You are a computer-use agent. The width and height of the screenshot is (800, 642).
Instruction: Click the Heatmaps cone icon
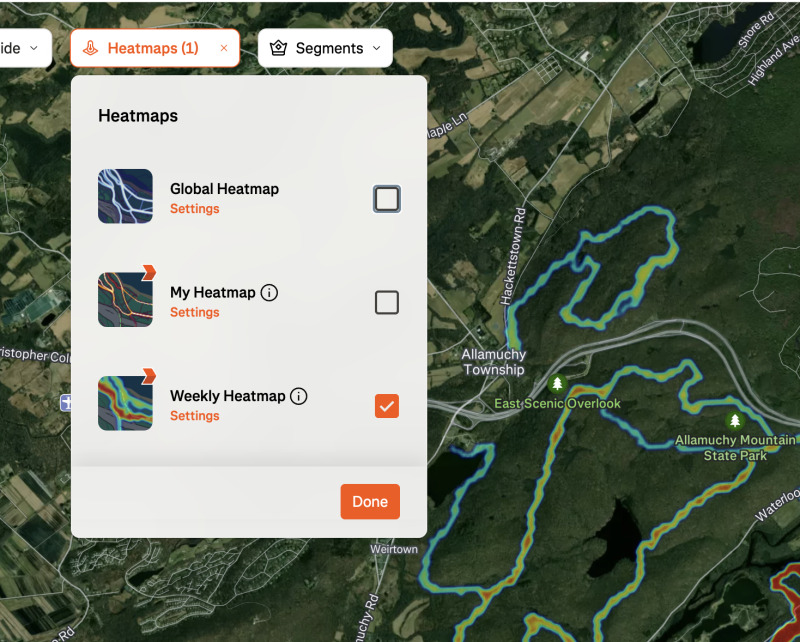click(x=90, y=48)
